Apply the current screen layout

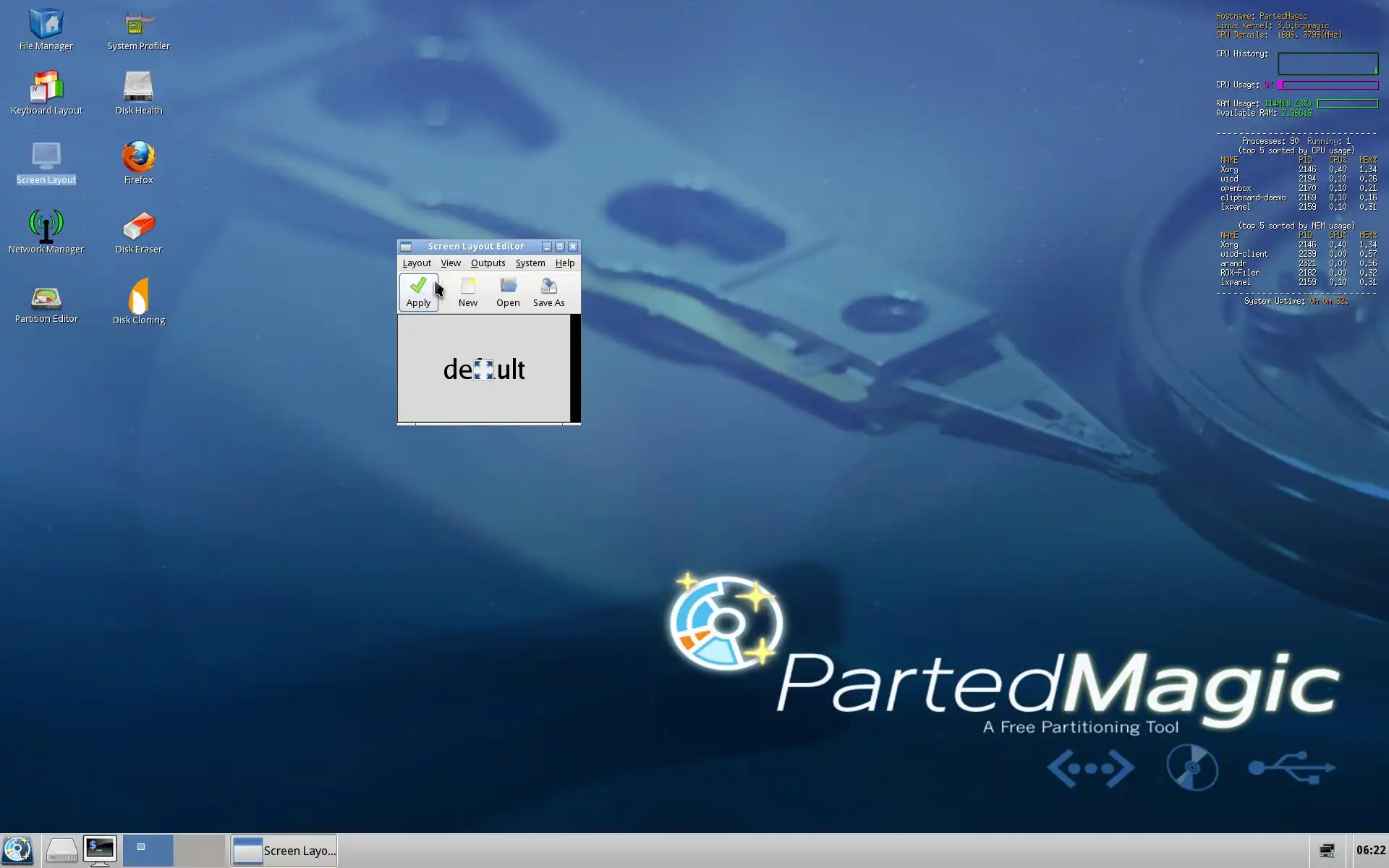tap(418, 292)
